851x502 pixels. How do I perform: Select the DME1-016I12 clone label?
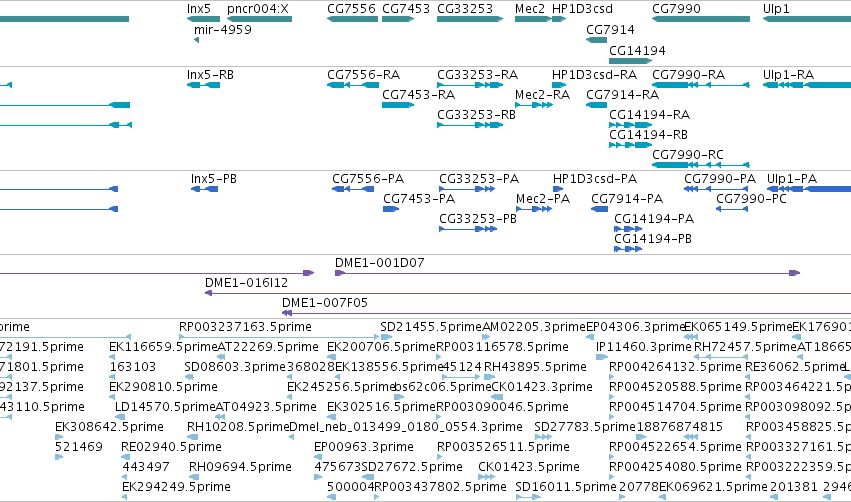(246, 283)
